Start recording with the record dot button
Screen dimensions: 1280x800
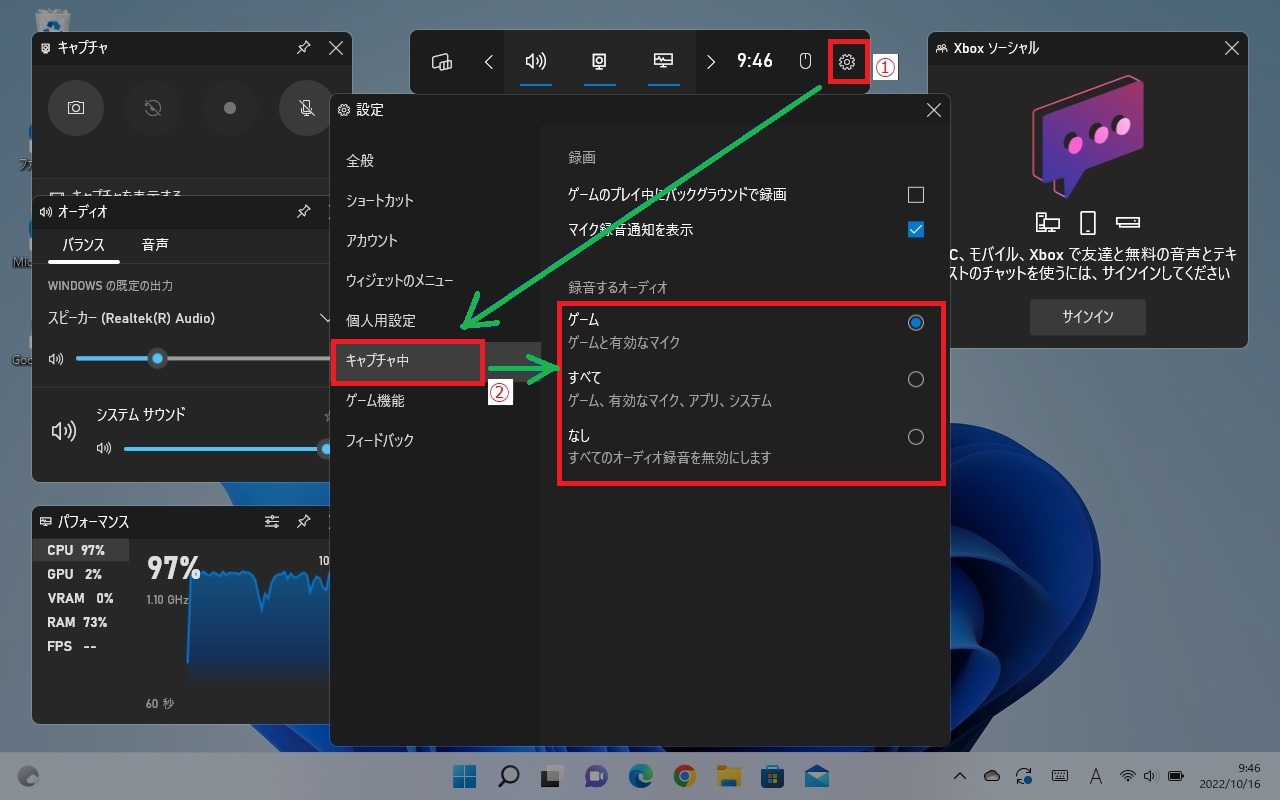click(230, 108)
